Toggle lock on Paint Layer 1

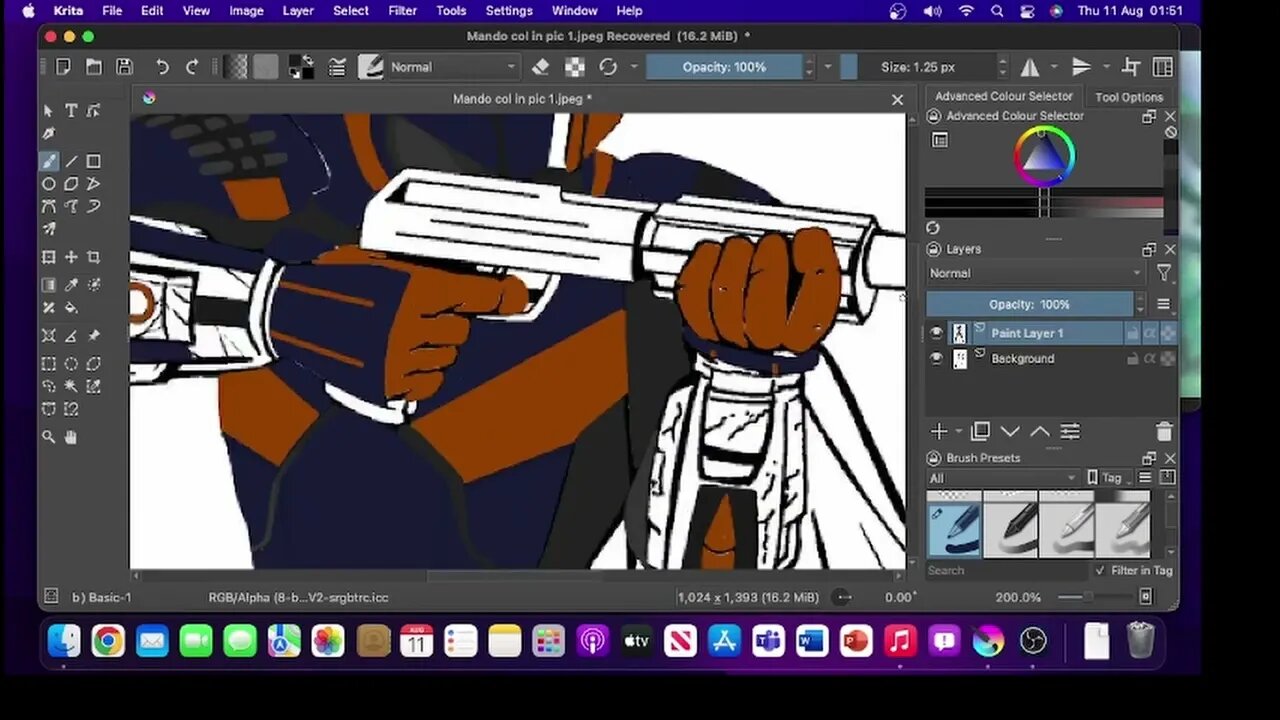1133,333
